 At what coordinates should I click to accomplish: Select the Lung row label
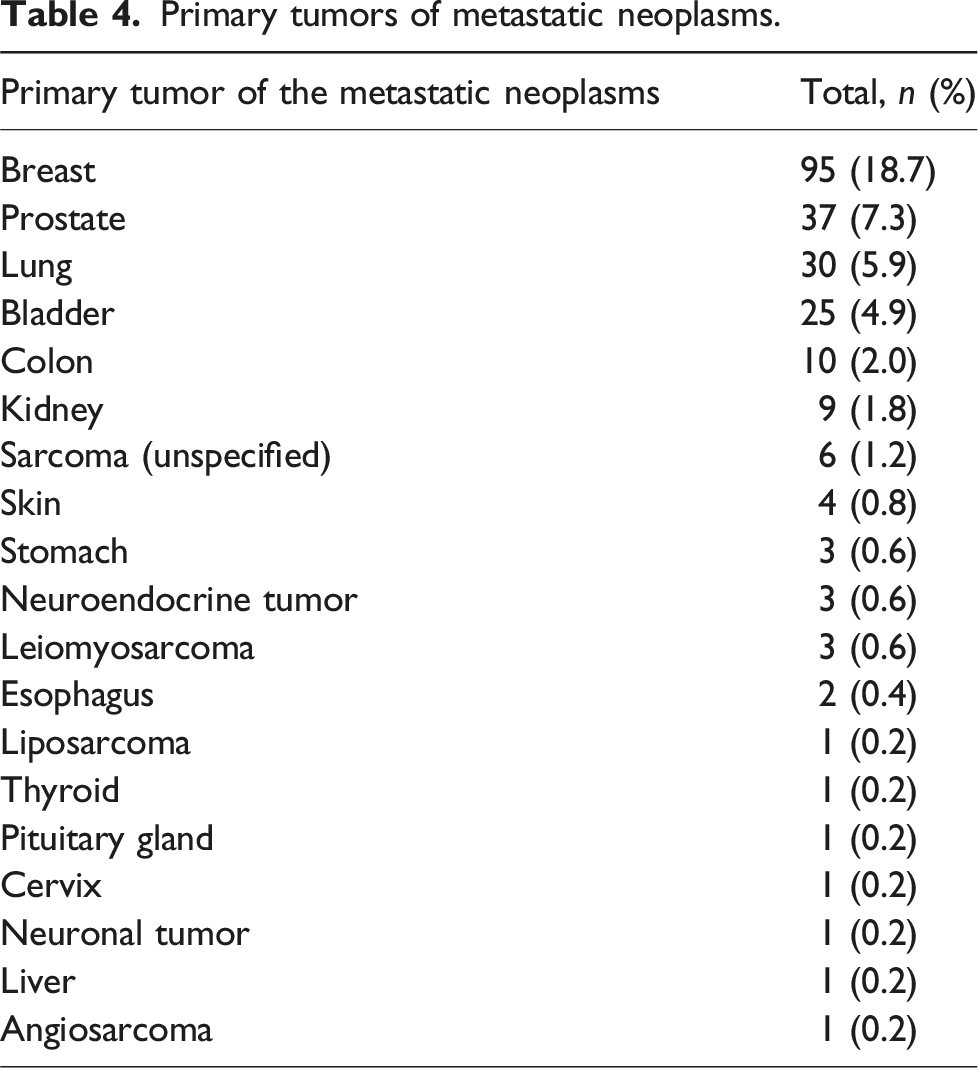(37, 267)
